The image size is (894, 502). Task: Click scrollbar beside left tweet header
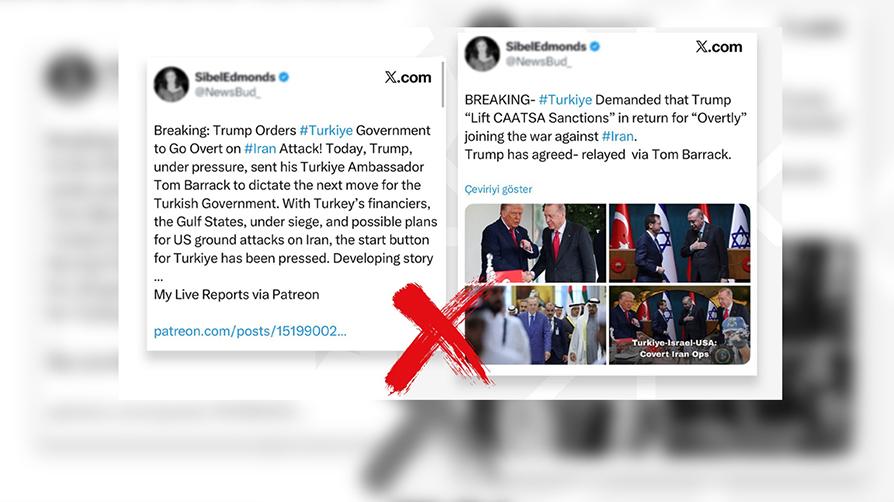(443, 84)
